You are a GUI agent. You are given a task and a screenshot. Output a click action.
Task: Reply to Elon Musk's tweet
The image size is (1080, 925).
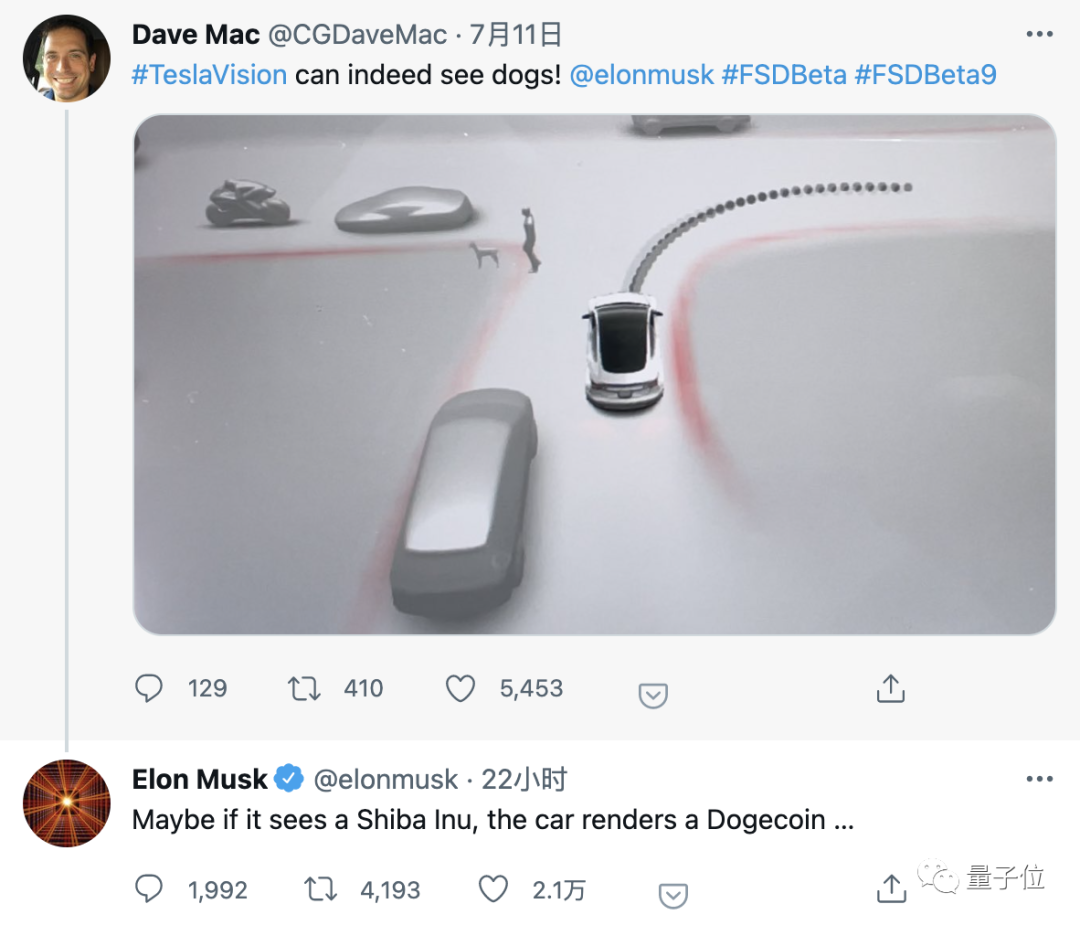click(x=149, y=889)
